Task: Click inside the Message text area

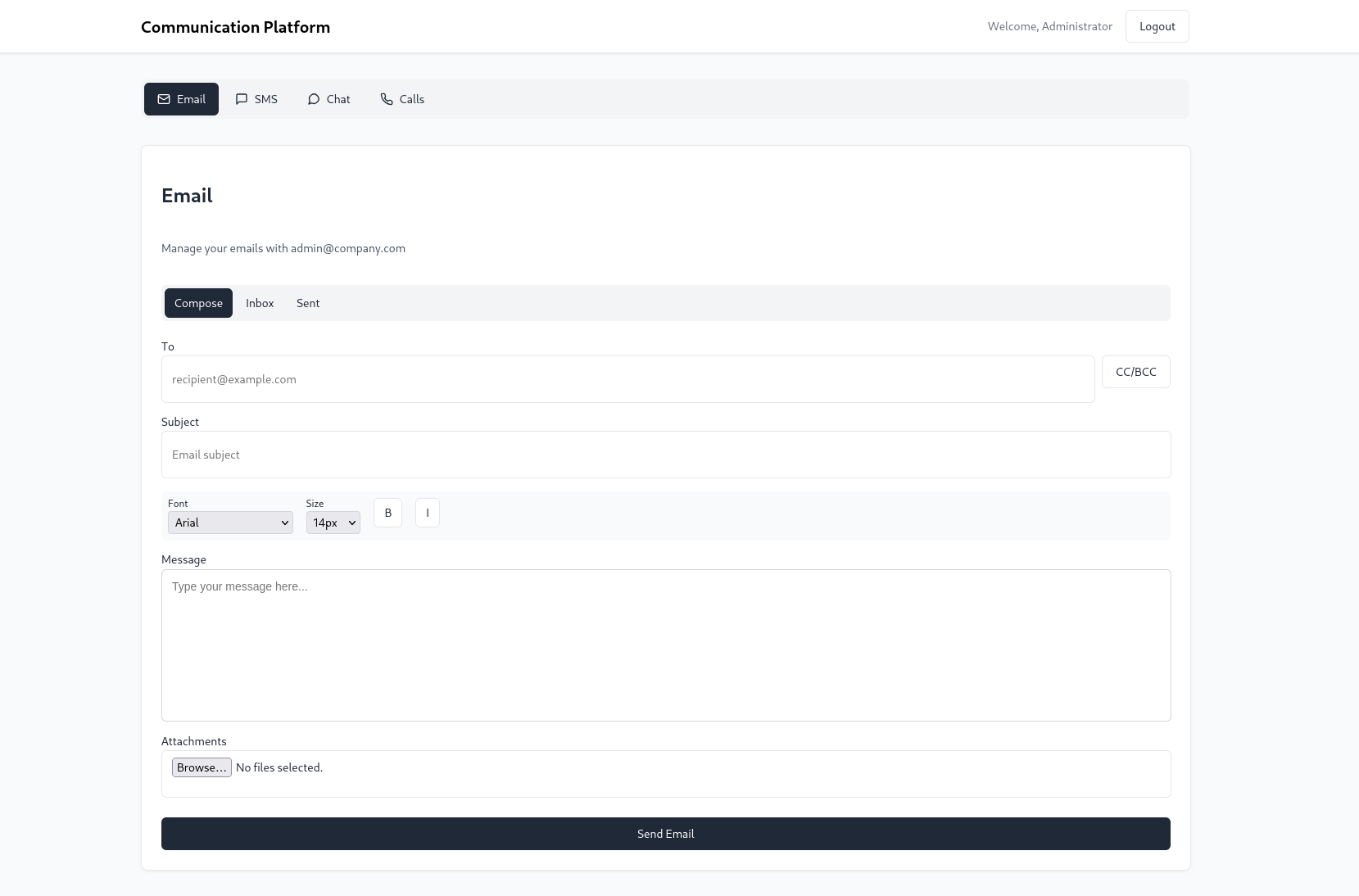Action: pyautogui.click(x=665, y=645)
